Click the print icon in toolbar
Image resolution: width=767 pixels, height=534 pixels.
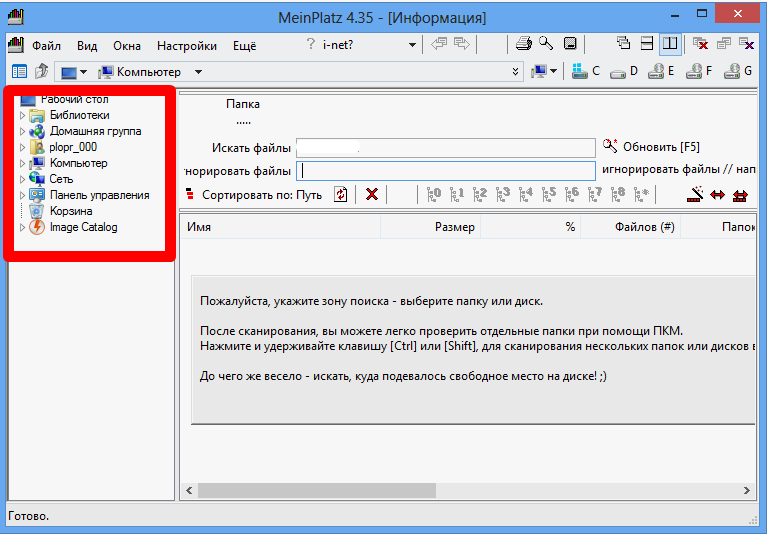point(524,44)
